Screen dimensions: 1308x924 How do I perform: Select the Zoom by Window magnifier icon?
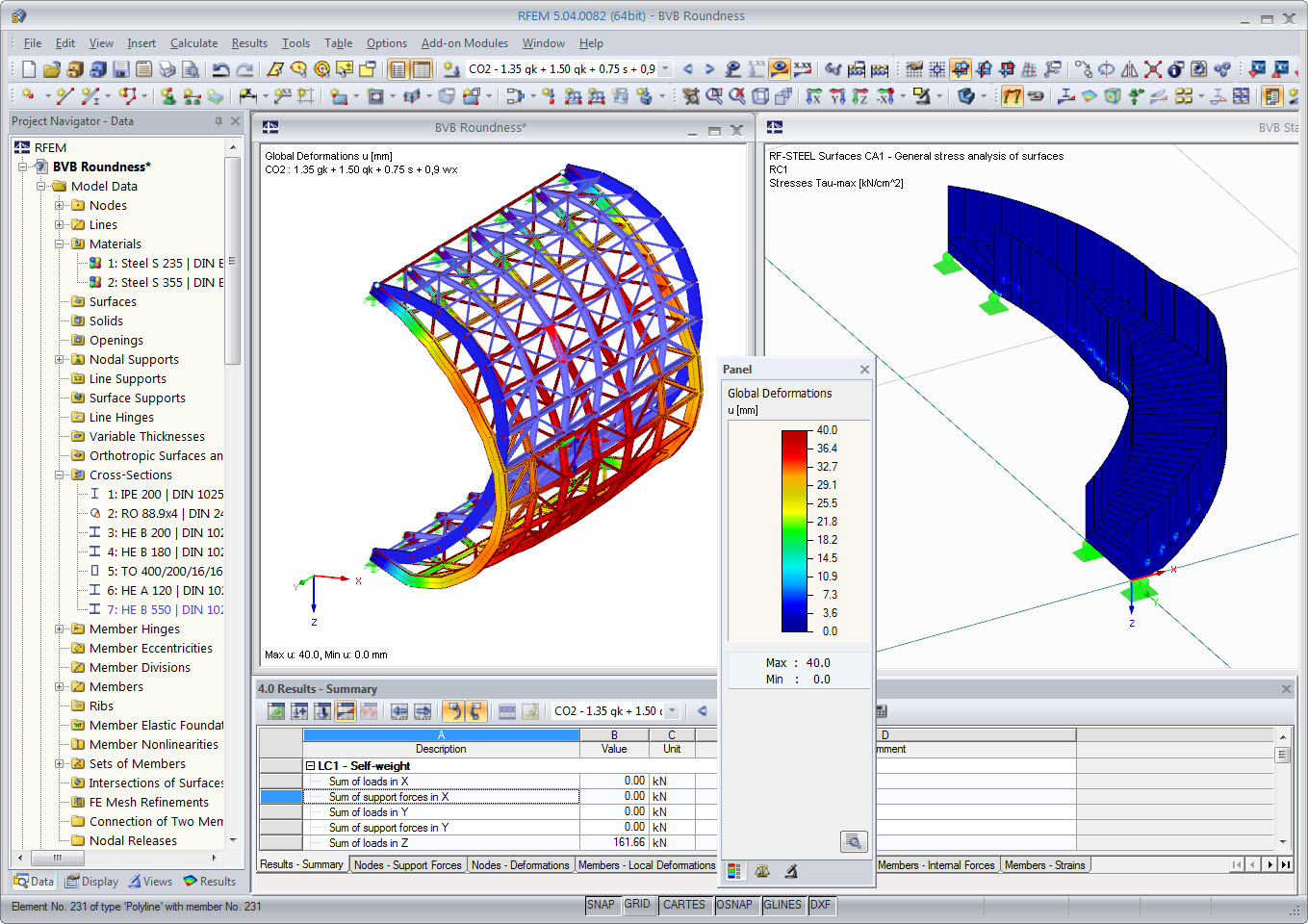[x=713, y=97]
